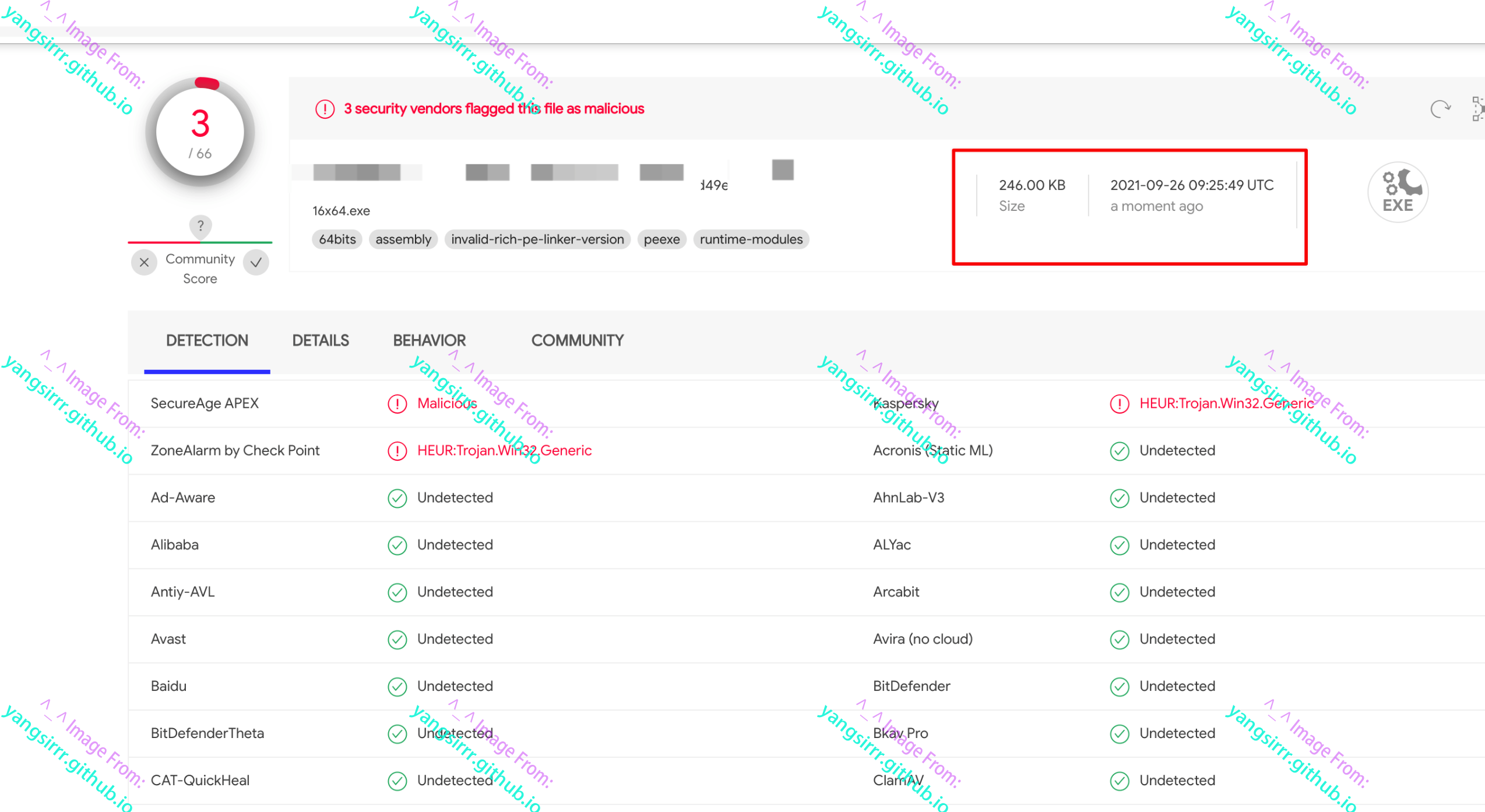Switch to the DETAILS tab
This screenshot has width=1485, height=812.
321,341
